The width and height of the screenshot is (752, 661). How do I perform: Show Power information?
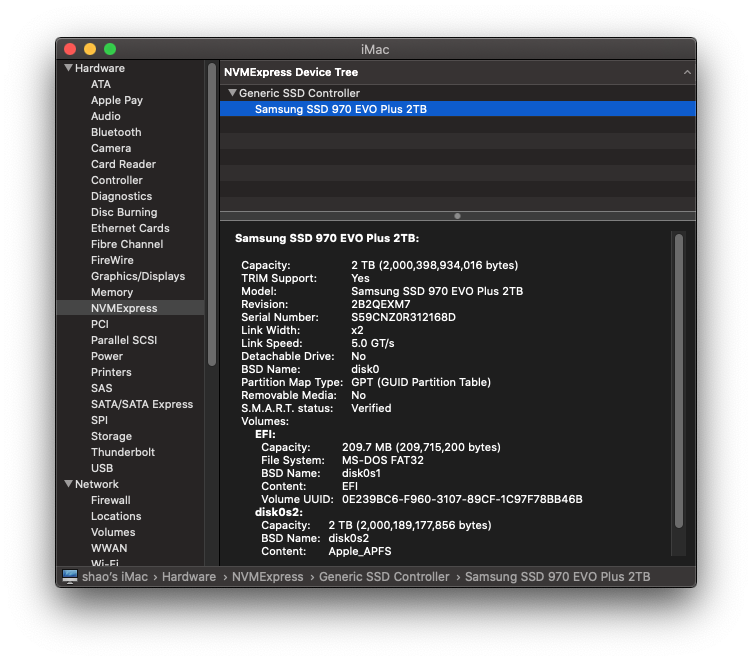(x=106, y=356)
